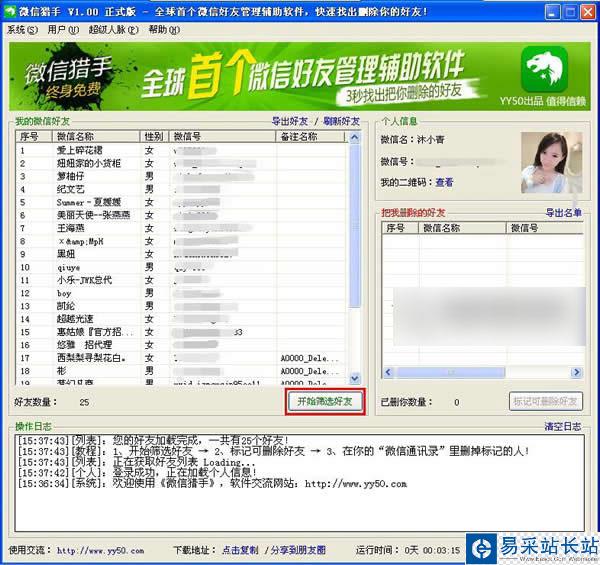Minimize the 微信猎手 window
This screenshot has height=565, width=600.
552,12
